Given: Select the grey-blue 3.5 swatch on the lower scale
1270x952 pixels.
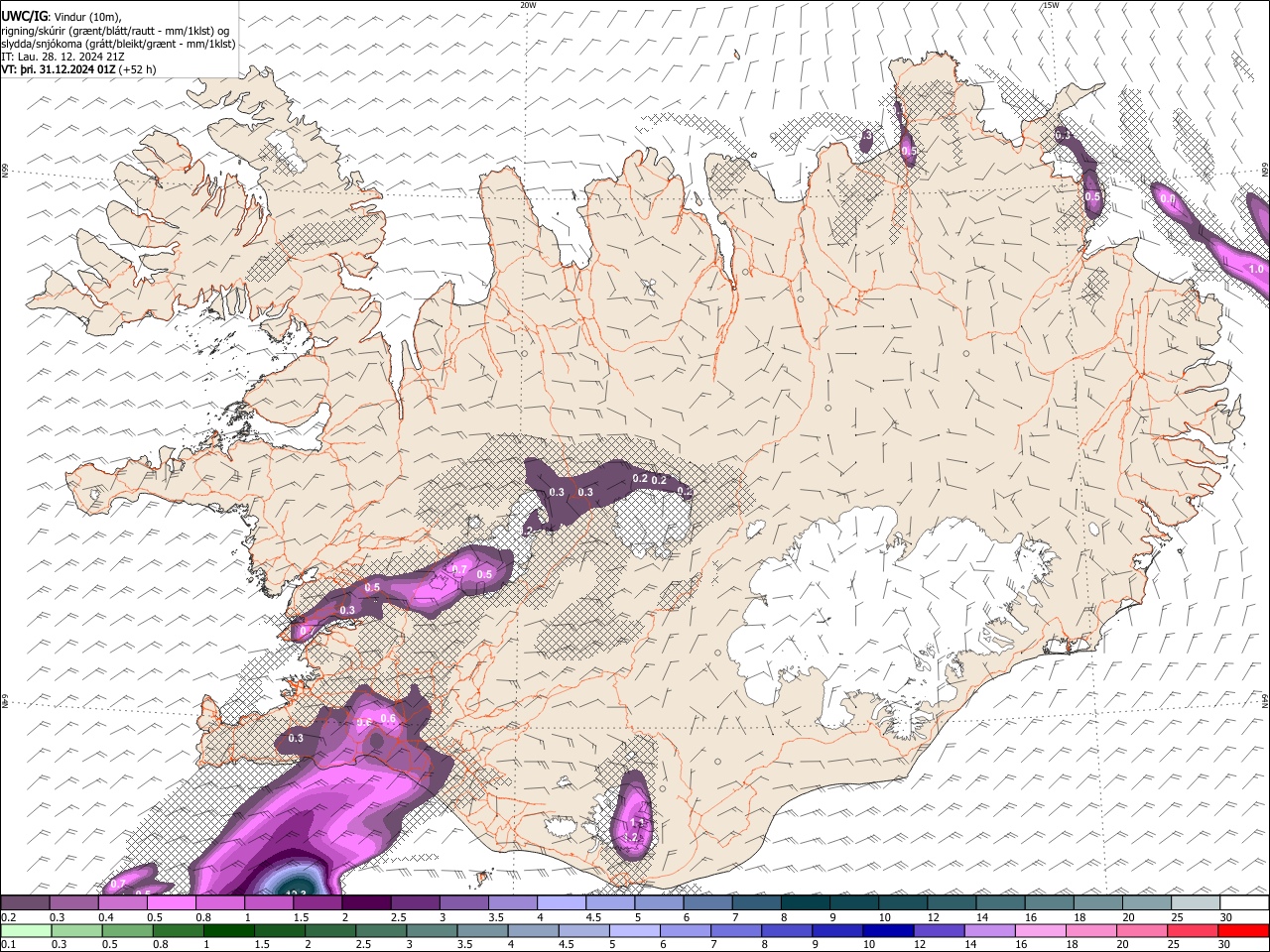Looking at the screenshot, I should point(481,930).
